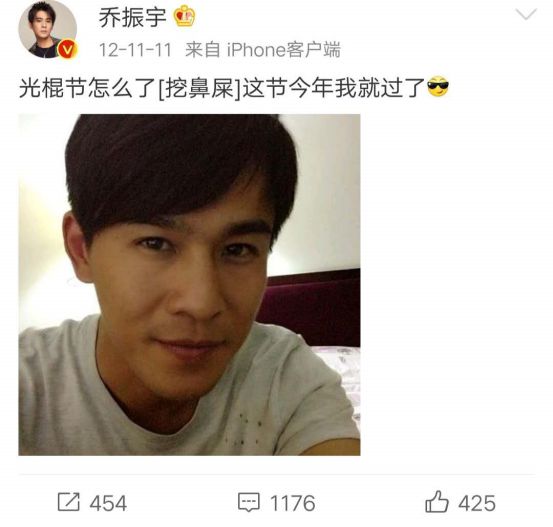553x527 pixels.
Task: Open the iPhone客户端 source link
Action: coord(284,50)
